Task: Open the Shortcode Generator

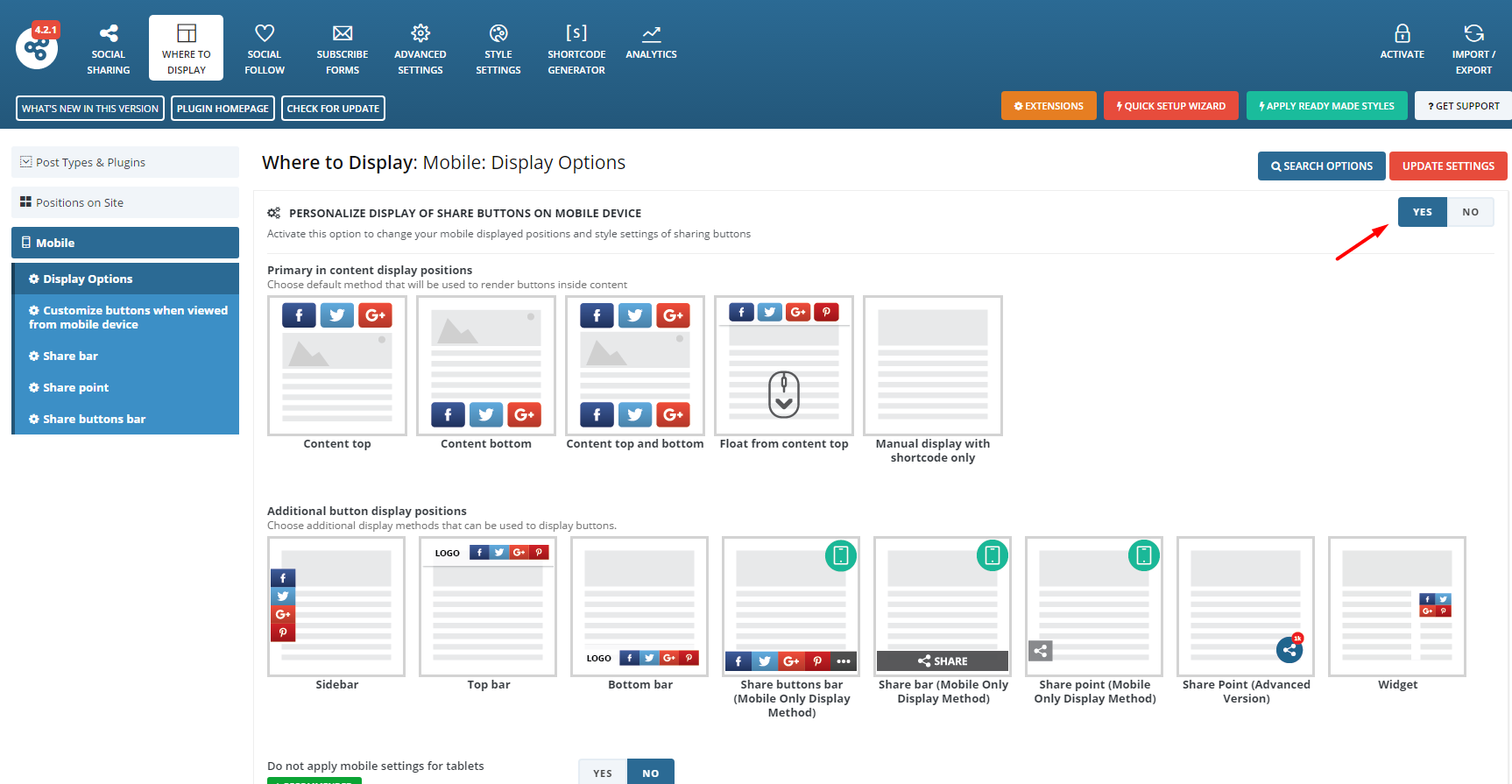Action: tap(576, 48)
